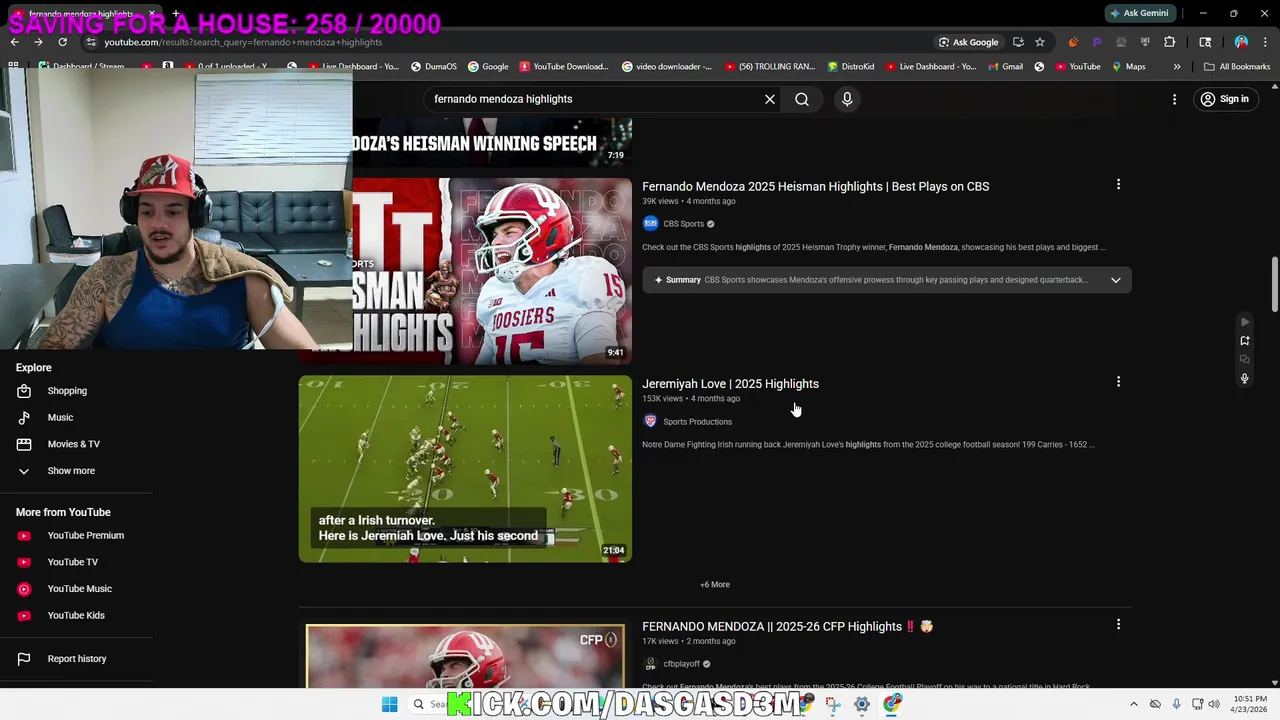Open the purple P extension icon
Viewport: 1280px width, 720px height.
pyautogui.click(x=1097, y=42)
